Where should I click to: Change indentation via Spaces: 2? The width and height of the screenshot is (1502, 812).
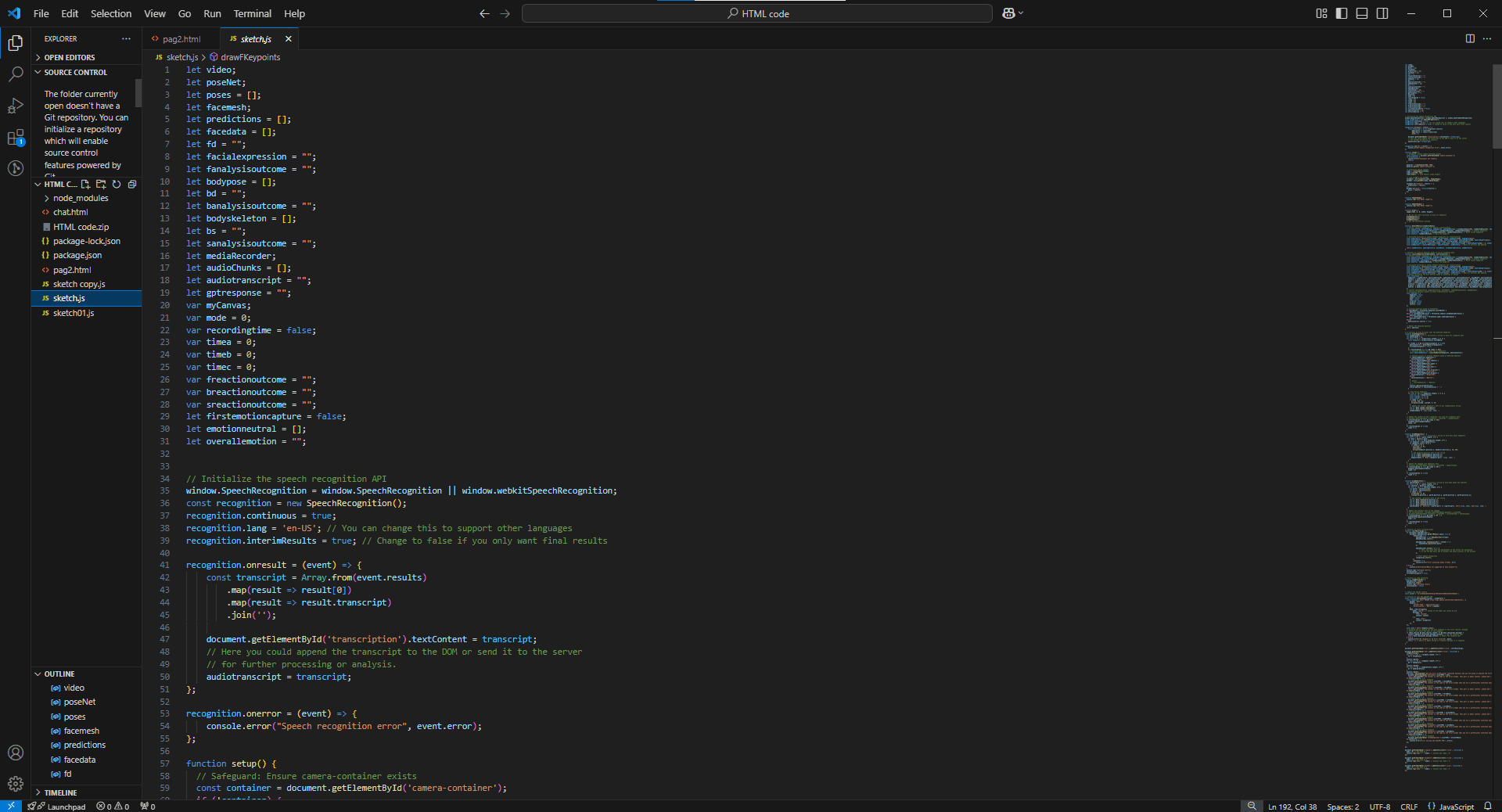point(1342,807)
